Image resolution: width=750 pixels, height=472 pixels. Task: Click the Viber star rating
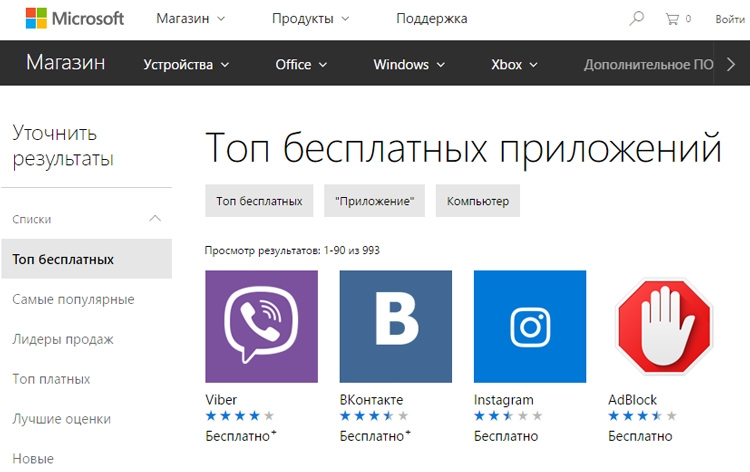click(x=240, y=416)
